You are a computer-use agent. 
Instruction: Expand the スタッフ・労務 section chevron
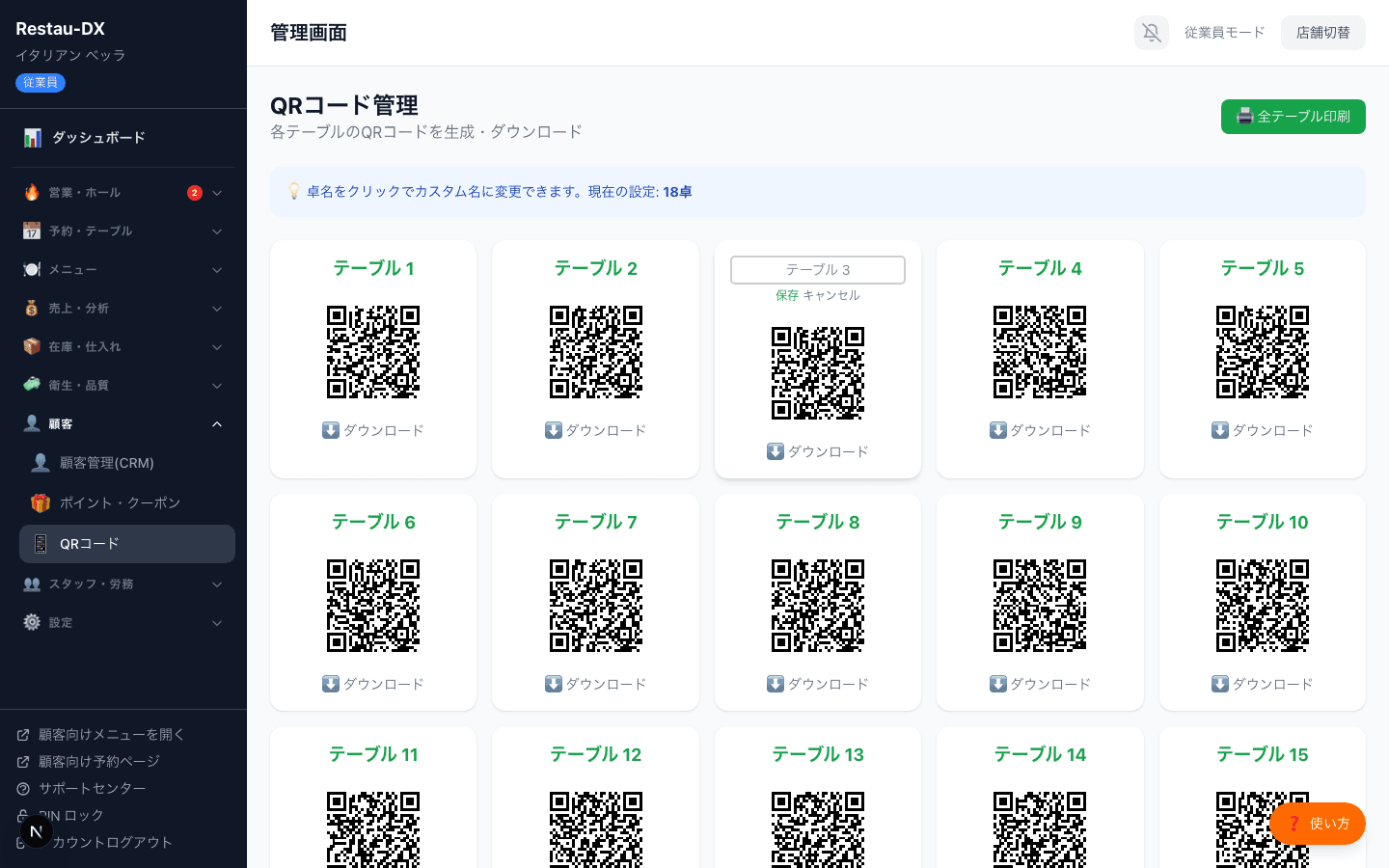(x=217, y=584)
